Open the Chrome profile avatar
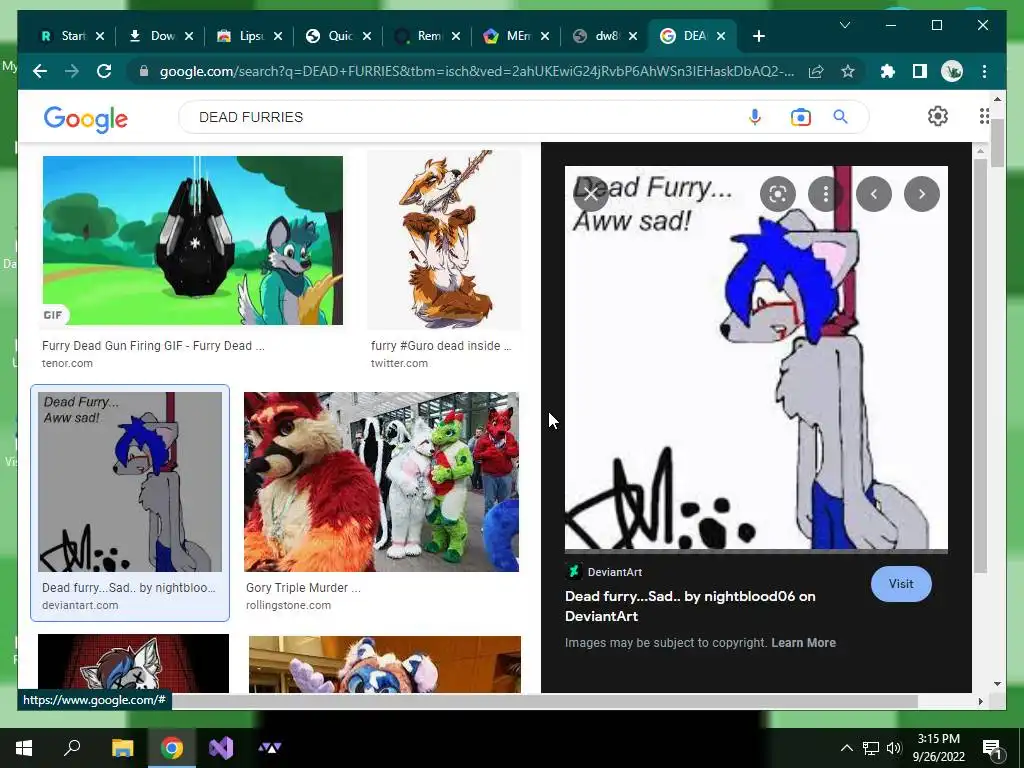1024x768 pixels. pos(952,71)
